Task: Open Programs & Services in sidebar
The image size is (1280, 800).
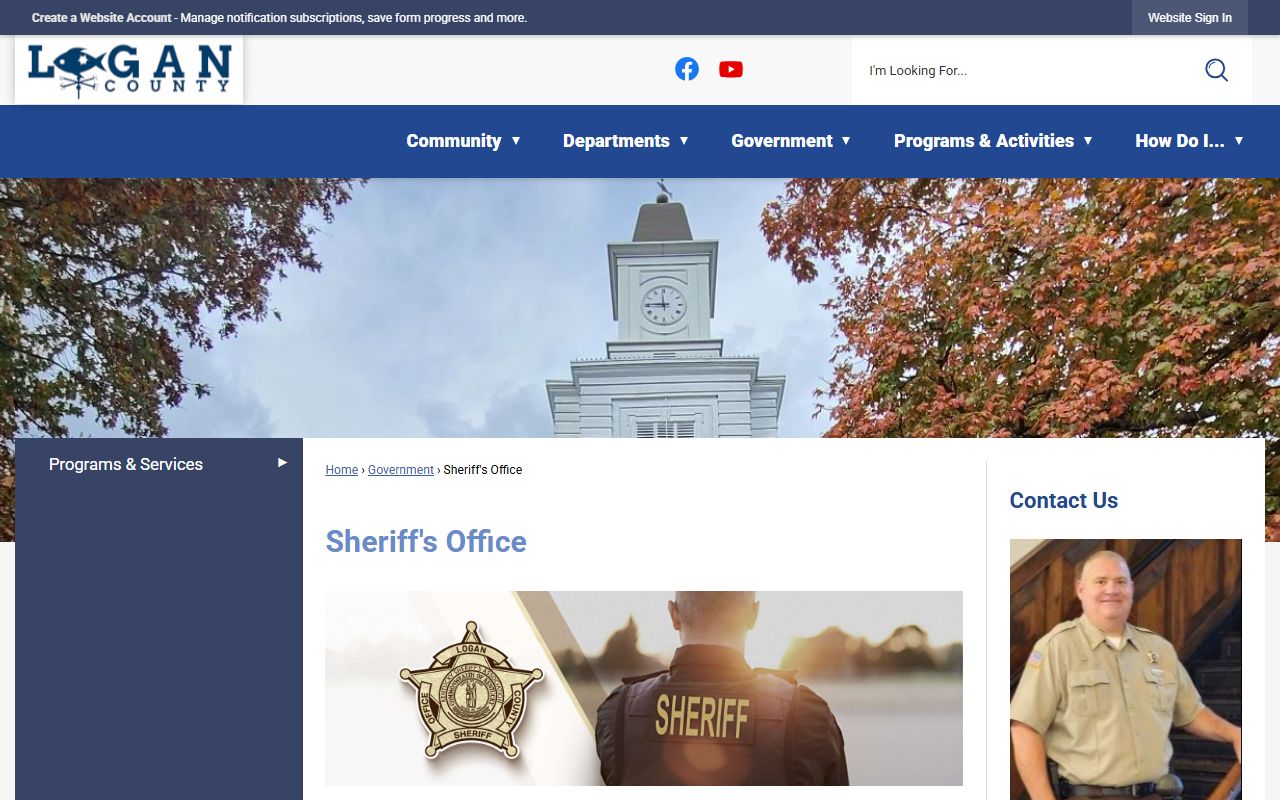Action: [126, 464]
